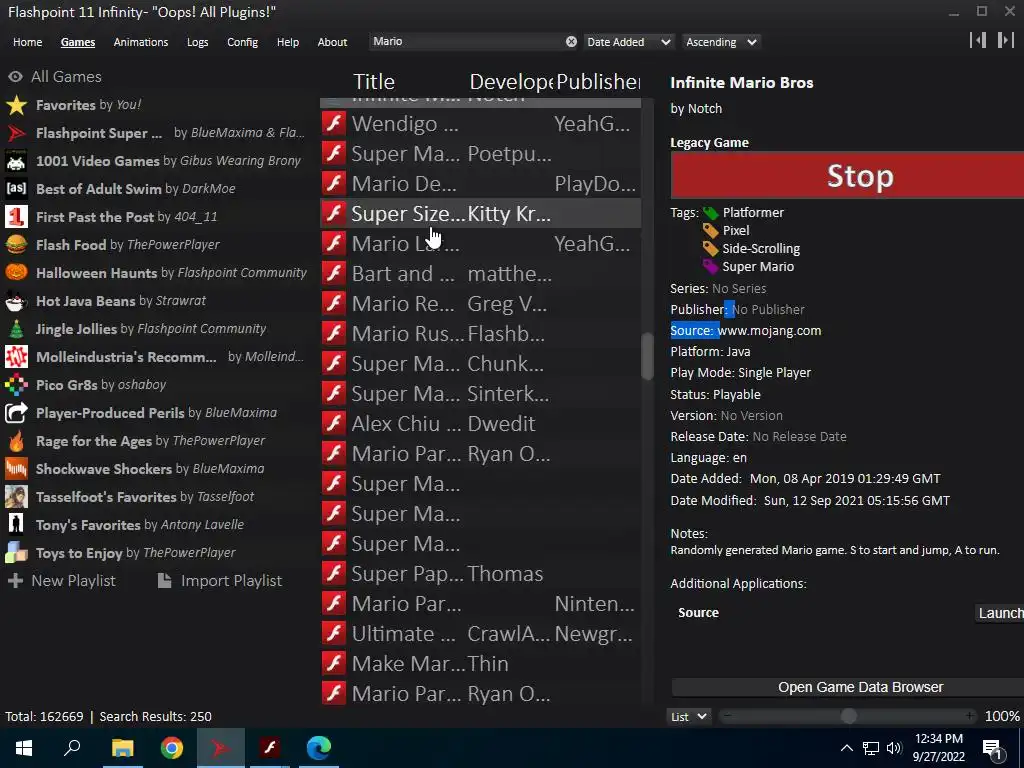This screenshot has height=768, width=1024.
Task: Open Windows Start menu
Action: point(24,748)
